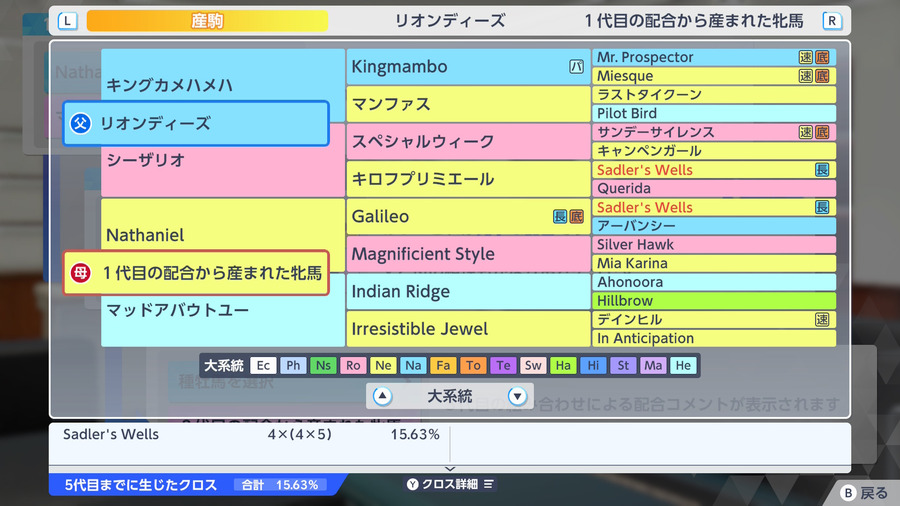Click 底 icon on Miesque row
Screen dimensions: 900x506
(x=822, y=76)
